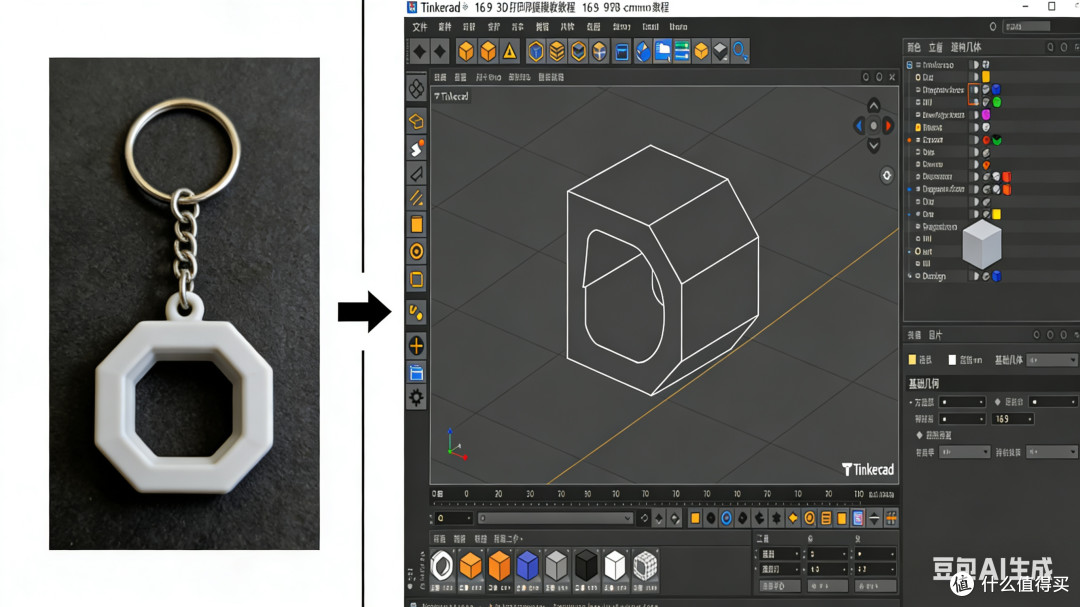Image resolution: width=1080 pixels, height=607 pixels.
Task: Click the orange grid icon ending the timeline toolbar
Action: [891, 518]
